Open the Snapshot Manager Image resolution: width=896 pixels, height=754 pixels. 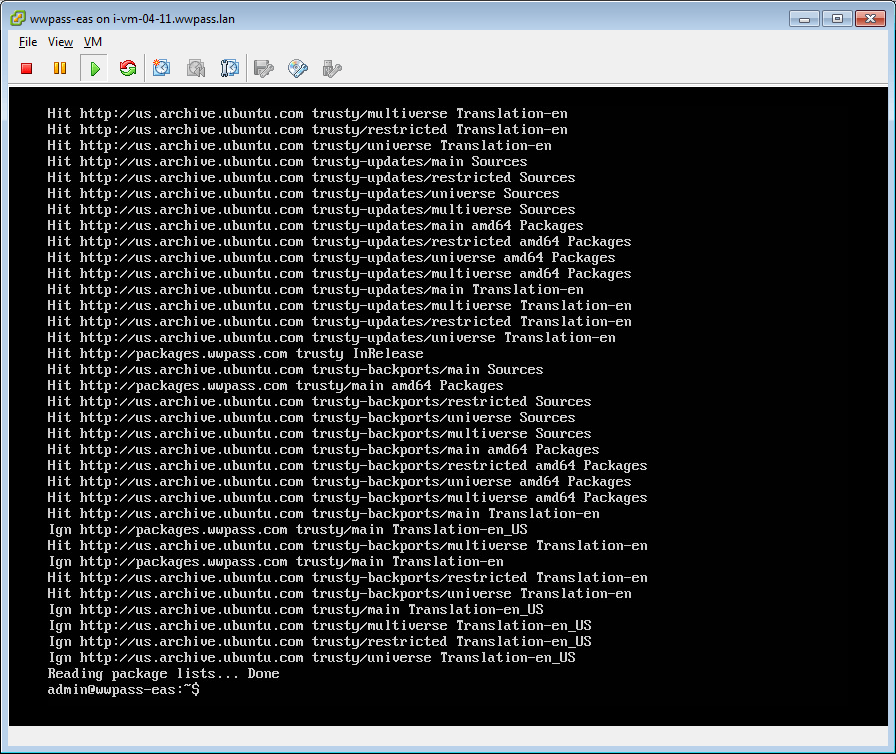coord(231,68)
